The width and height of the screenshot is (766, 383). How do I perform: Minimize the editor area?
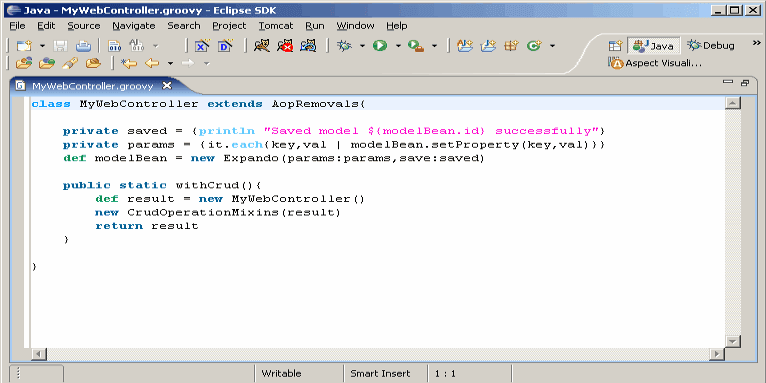coord(728,82)
